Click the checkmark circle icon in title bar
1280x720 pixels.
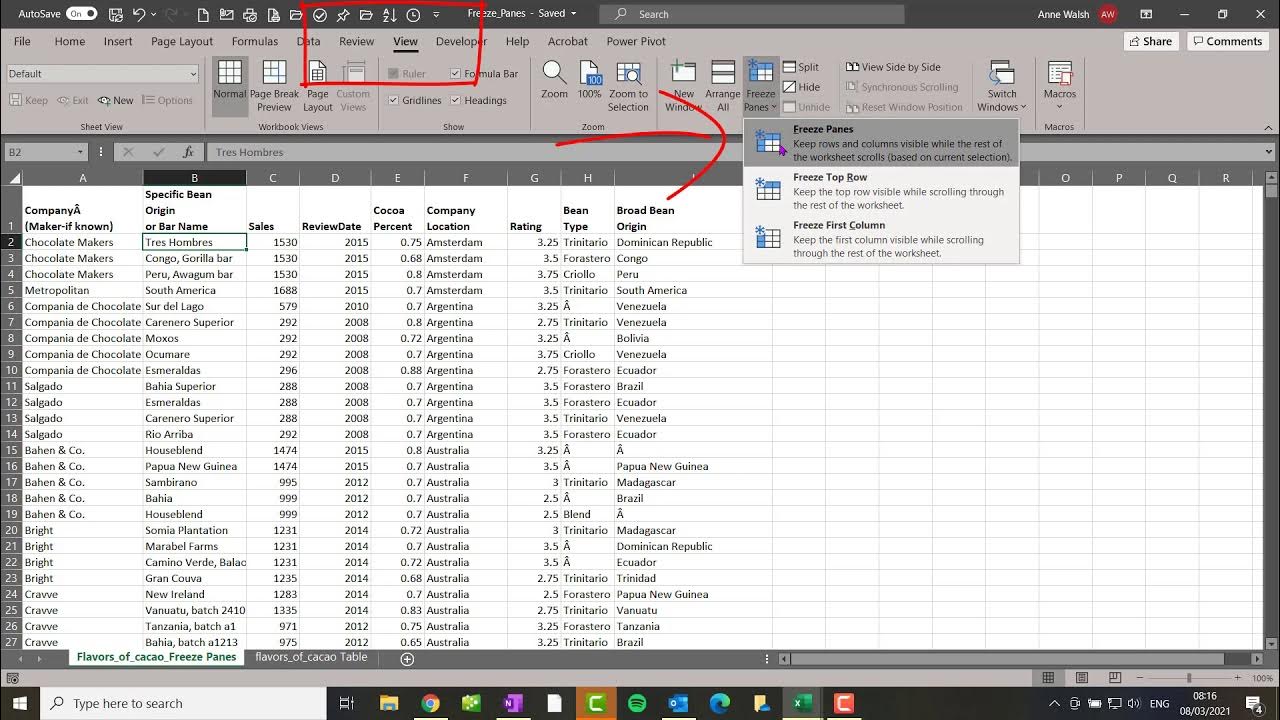(320, 14)
